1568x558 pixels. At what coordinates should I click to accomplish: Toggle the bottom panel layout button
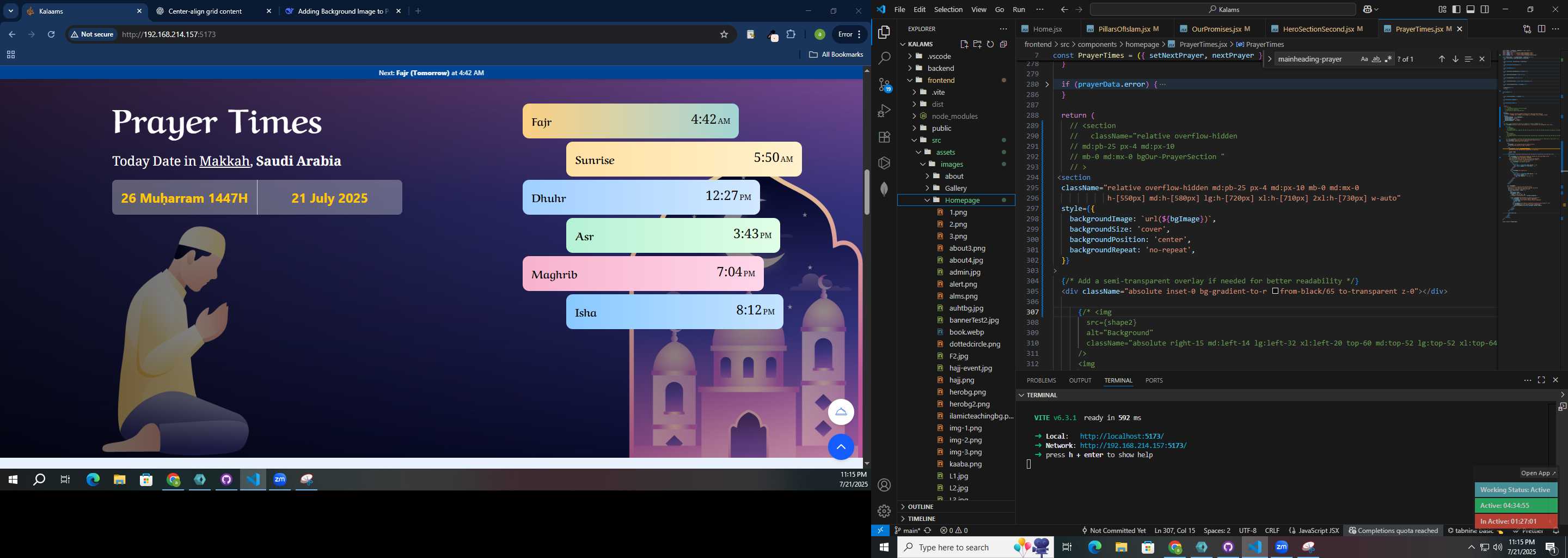[x=1471, y=9]
